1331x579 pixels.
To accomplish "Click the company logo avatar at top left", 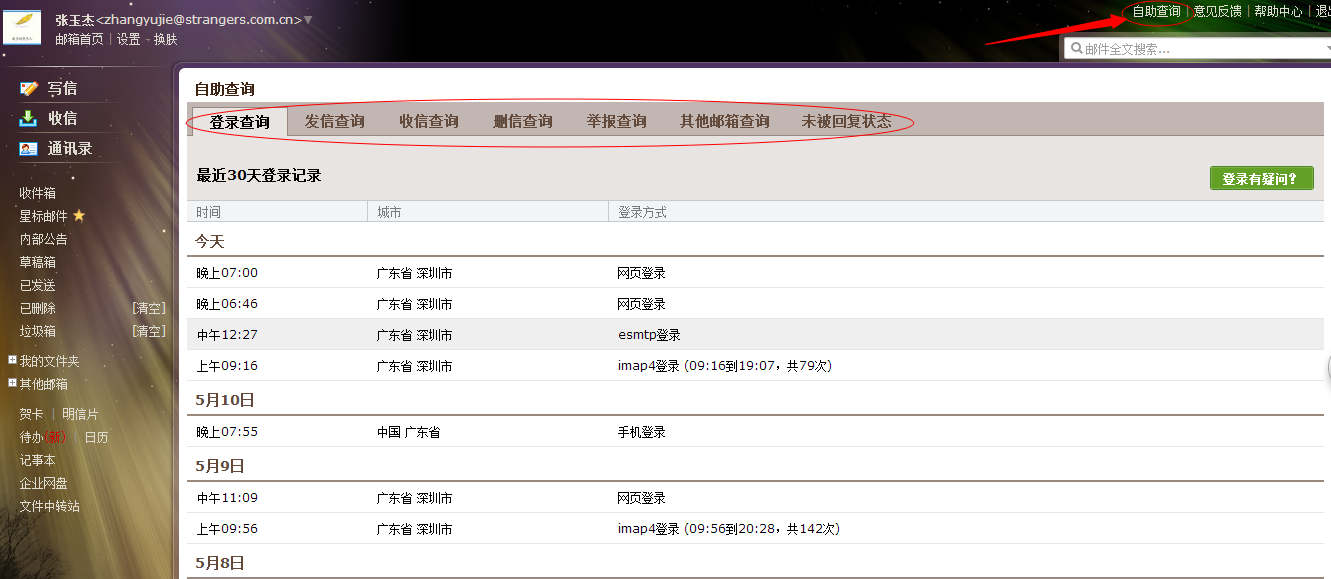I will point(22,28).
